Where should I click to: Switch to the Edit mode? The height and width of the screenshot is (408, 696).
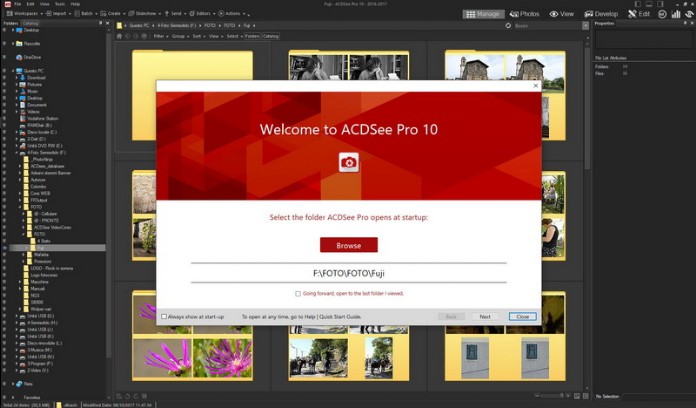click(638, 14)
